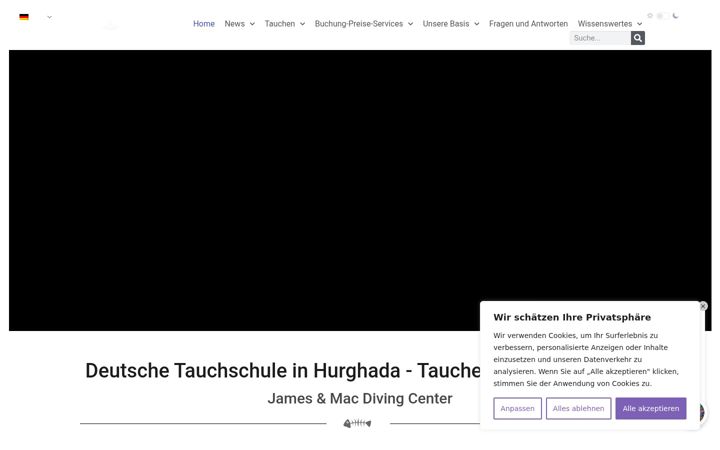This screenshot has width=720, height=450.
Task: Expand the Unsere Basis submenu chevron
Action: pos(477,24)
